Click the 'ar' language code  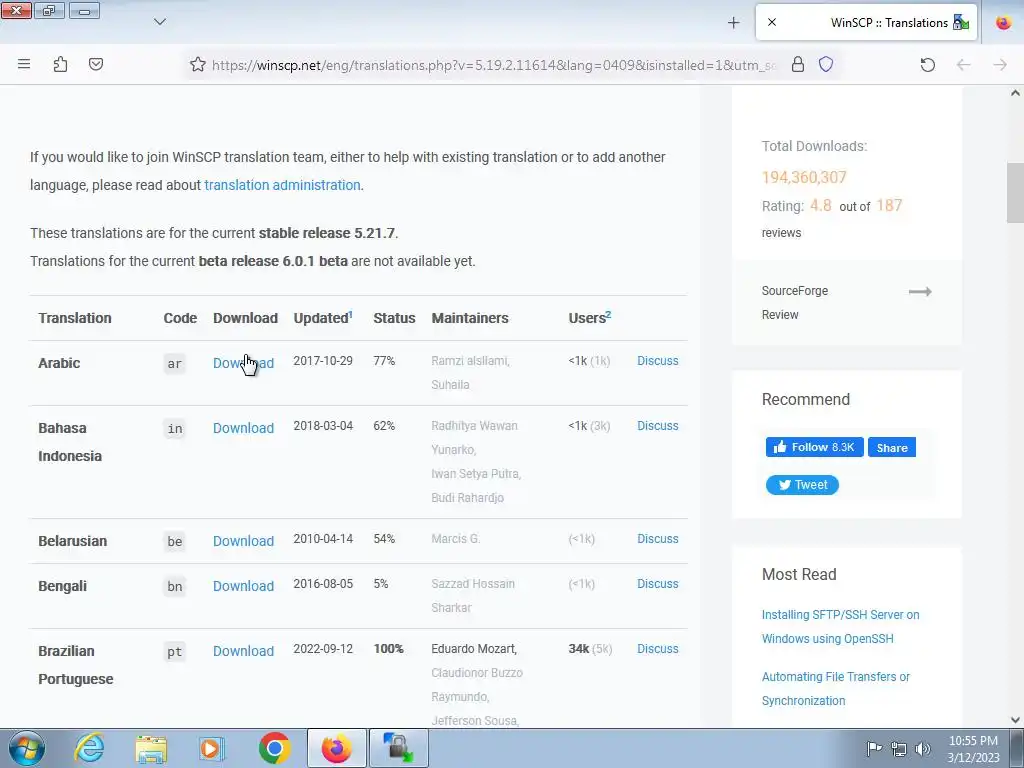pos(174,364)
